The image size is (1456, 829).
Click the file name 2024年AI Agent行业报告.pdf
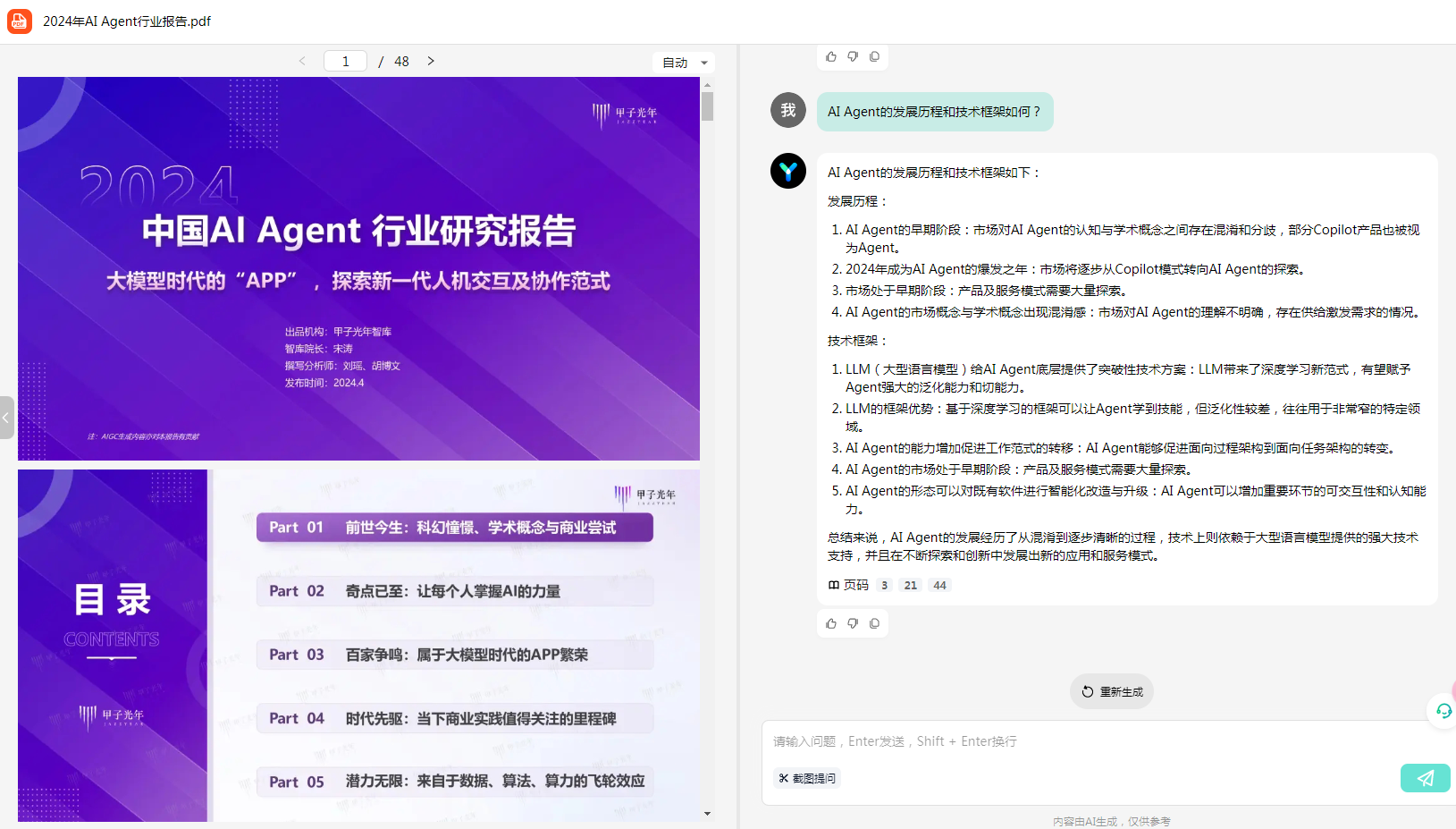tap(127, 21)
